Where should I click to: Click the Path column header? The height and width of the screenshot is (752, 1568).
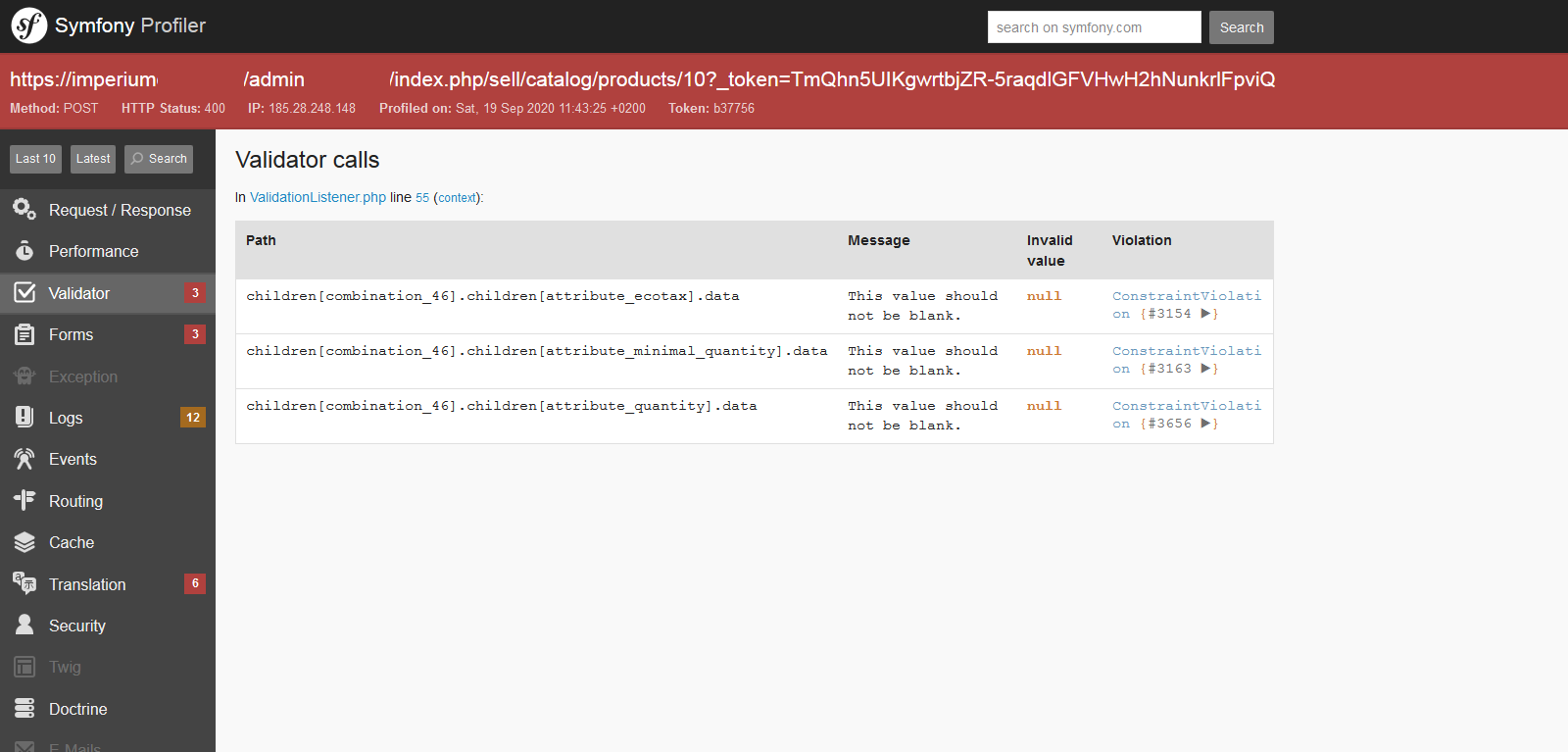tap(261, 240)
